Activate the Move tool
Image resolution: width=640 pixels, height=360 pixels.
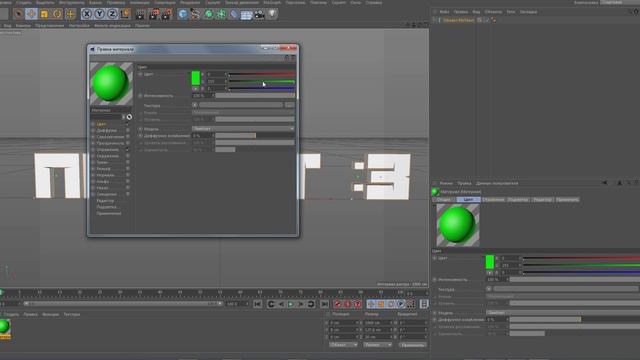[x=31, y=14]
